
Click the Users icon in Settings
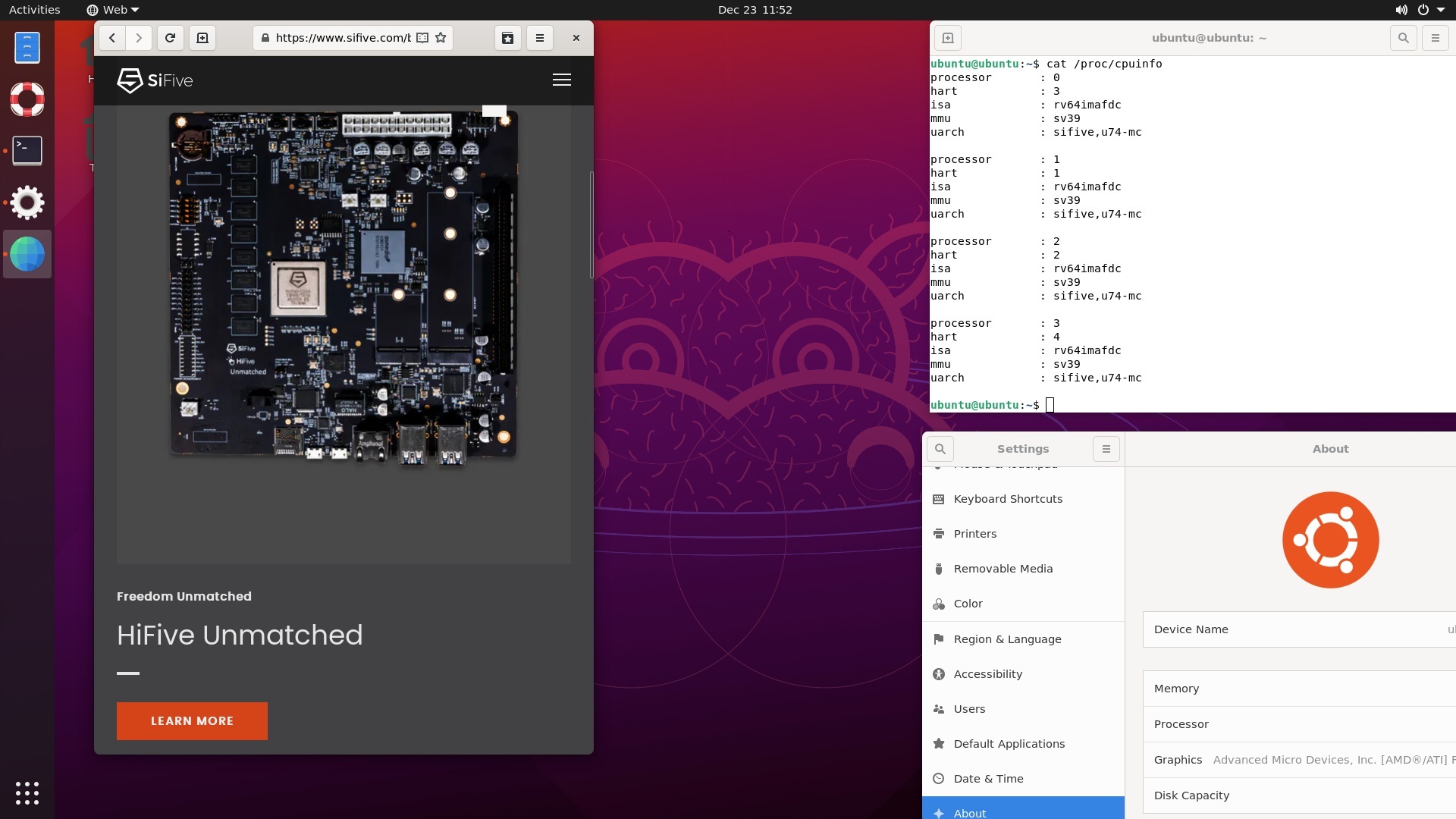939,709
